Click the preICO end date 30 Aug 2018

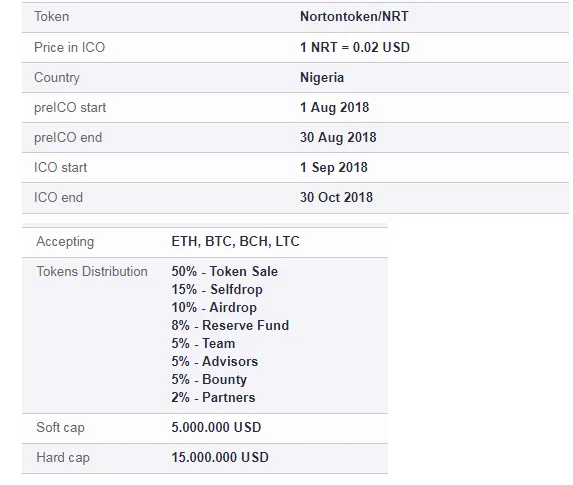tap(338, 137)
